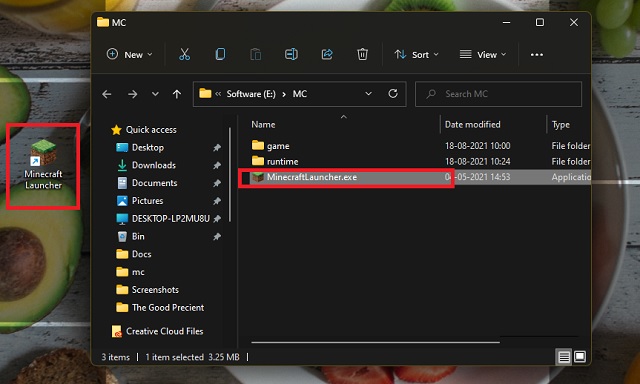Viewport: 640px width, 384px height.
Task: Open Creative Cloud Files in sidebar
Action: pos(164,331)
